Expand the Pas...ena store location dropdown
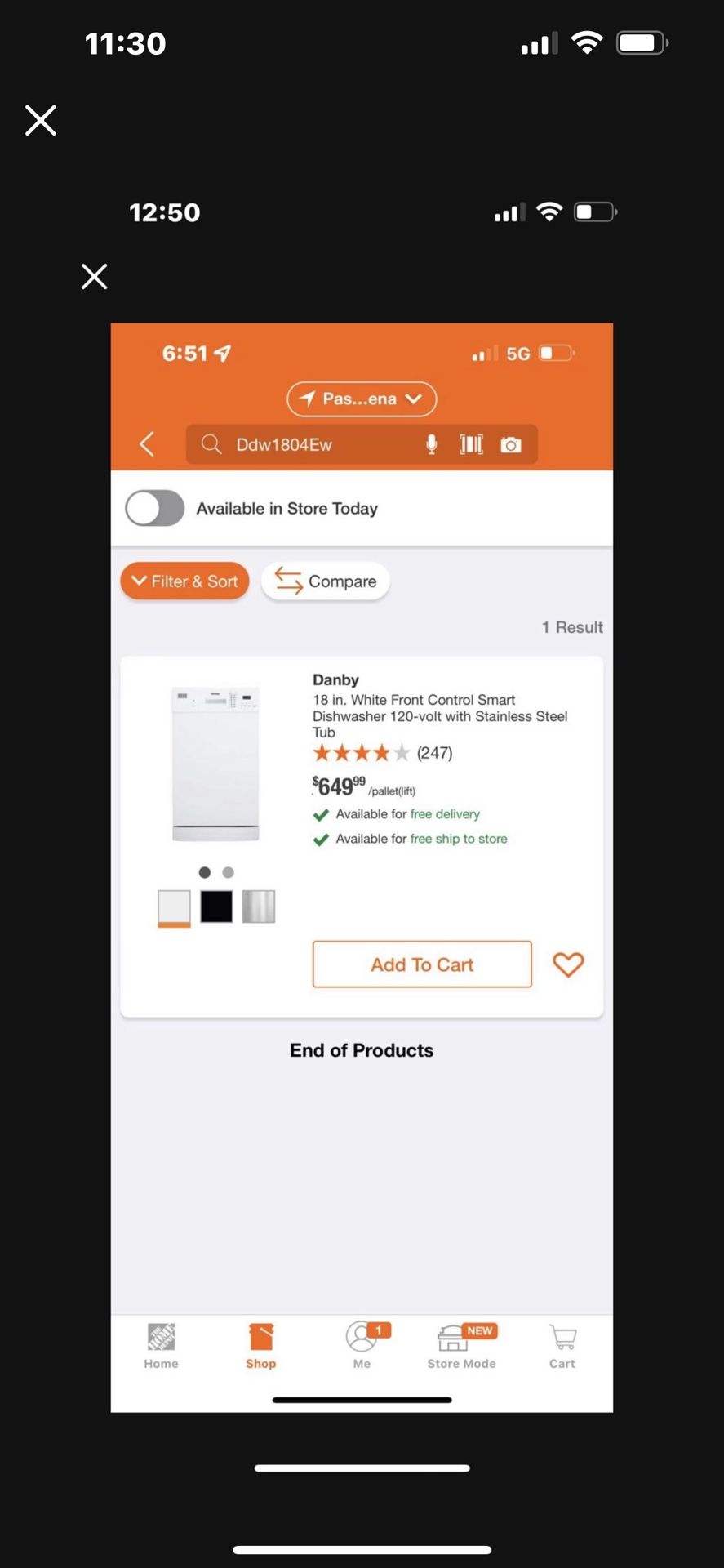The image size is (724, 1568). pyautogui.click(x=362, y=399)
